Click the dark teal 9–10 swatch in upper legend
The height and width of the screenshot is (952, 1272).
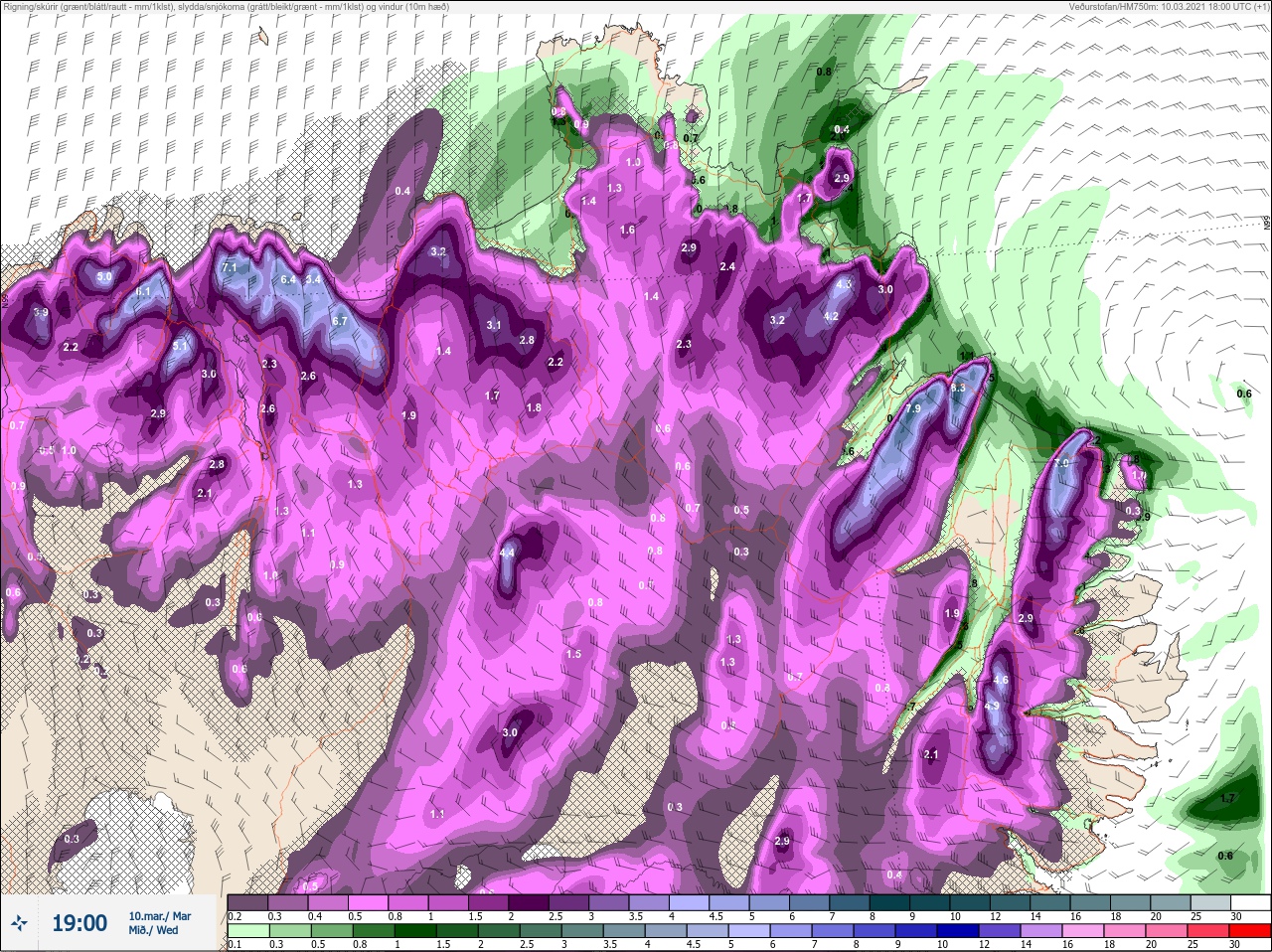[929, 903]
